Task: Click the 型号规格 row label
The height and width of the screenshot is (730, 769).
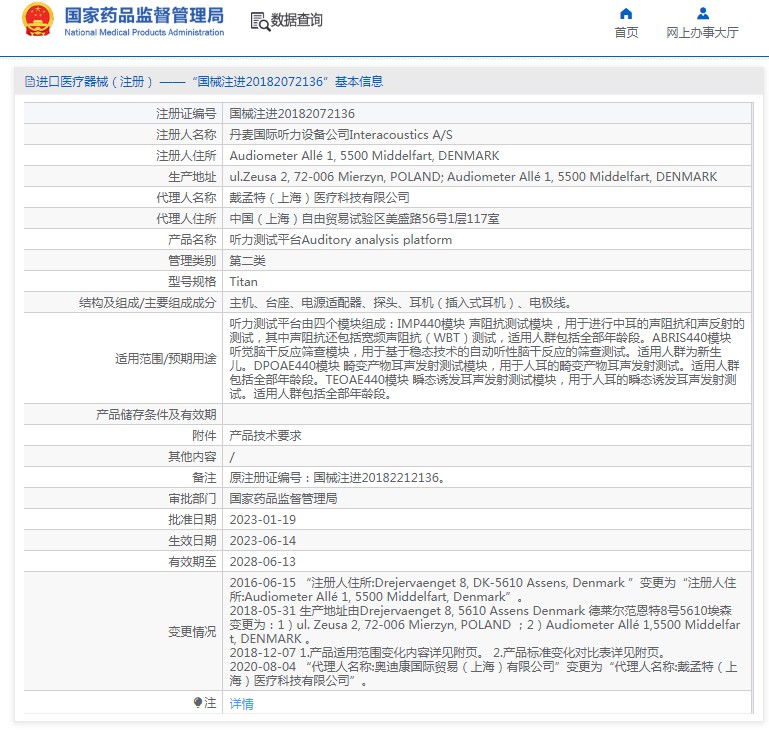Action: click(x=192, y=282)
